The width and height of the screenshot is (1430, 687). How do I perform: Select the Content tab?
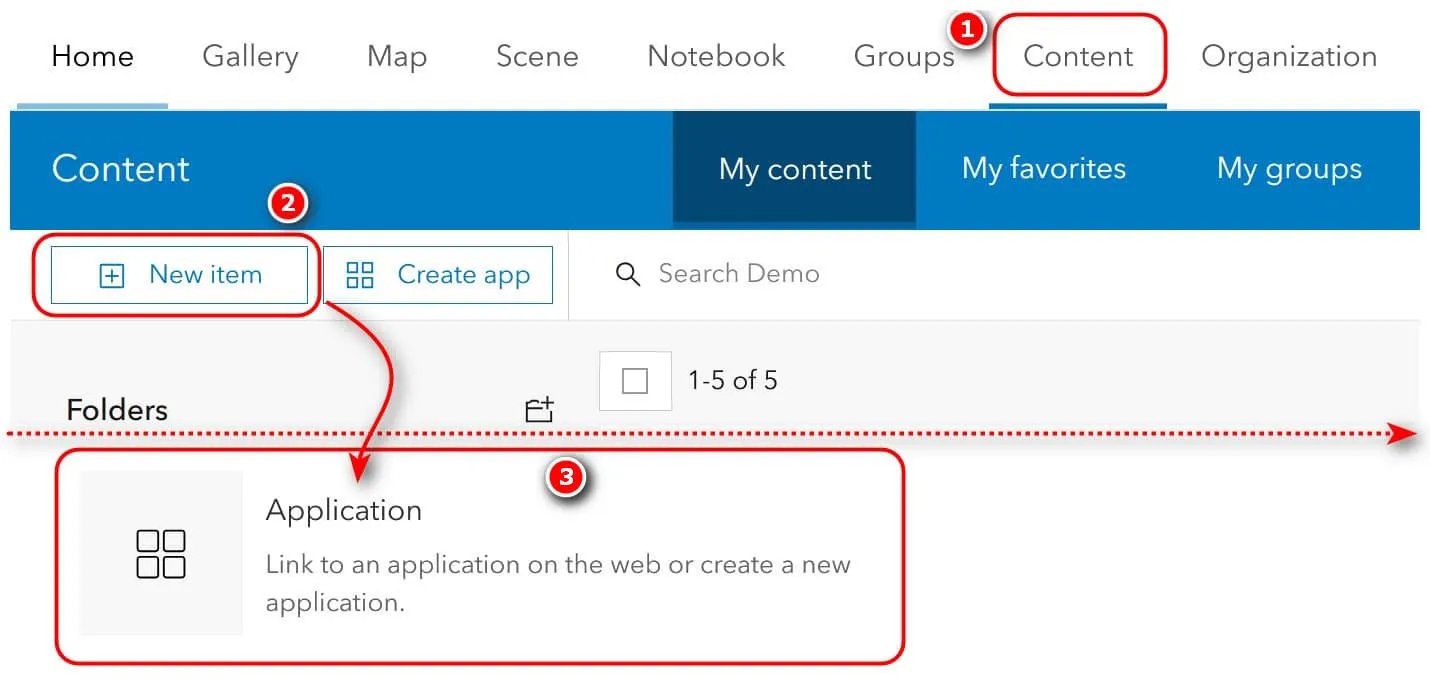pos(1078,56)
